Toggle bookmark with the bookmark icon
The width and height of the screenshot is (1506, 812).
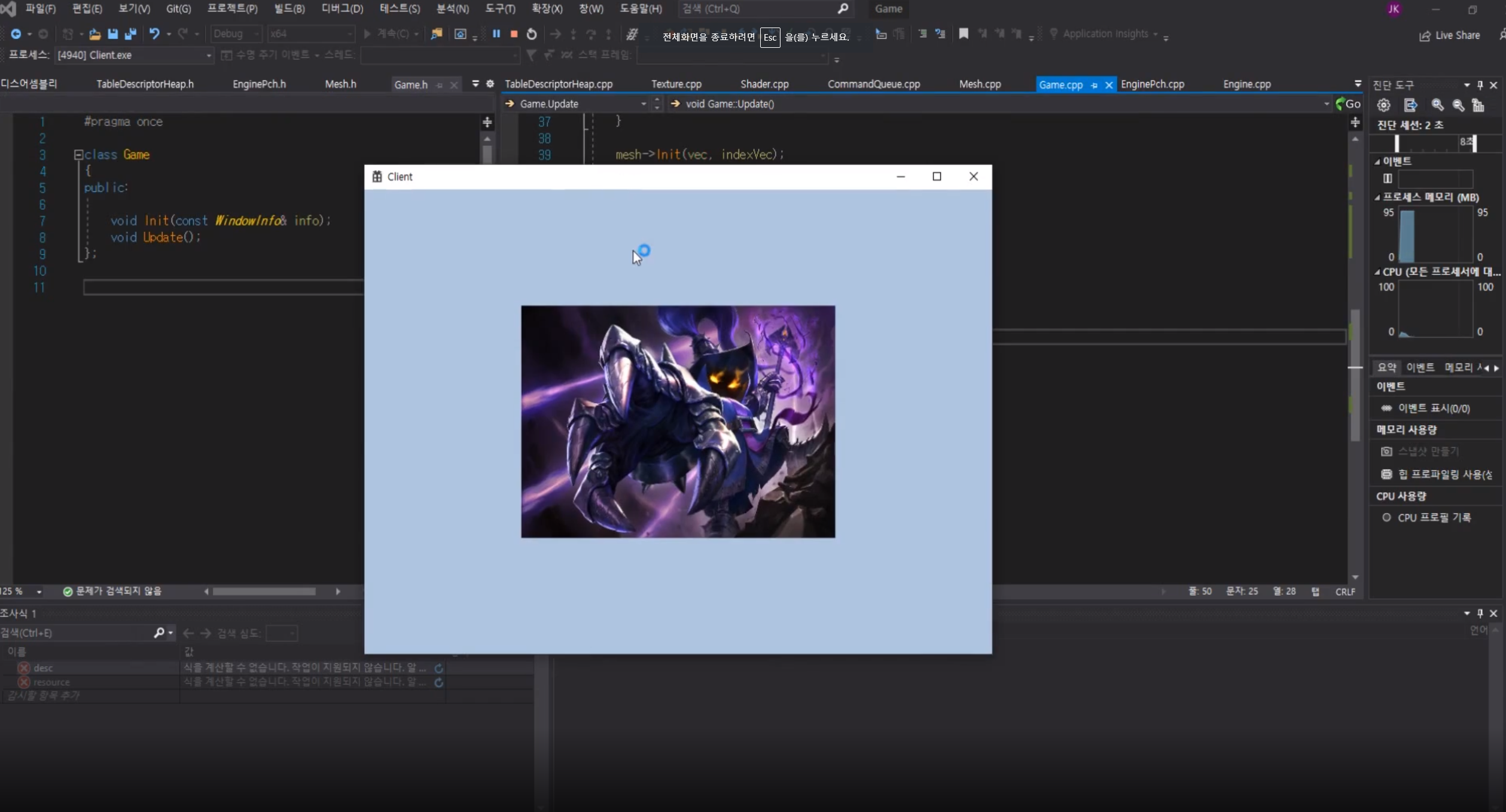(964, 33)
